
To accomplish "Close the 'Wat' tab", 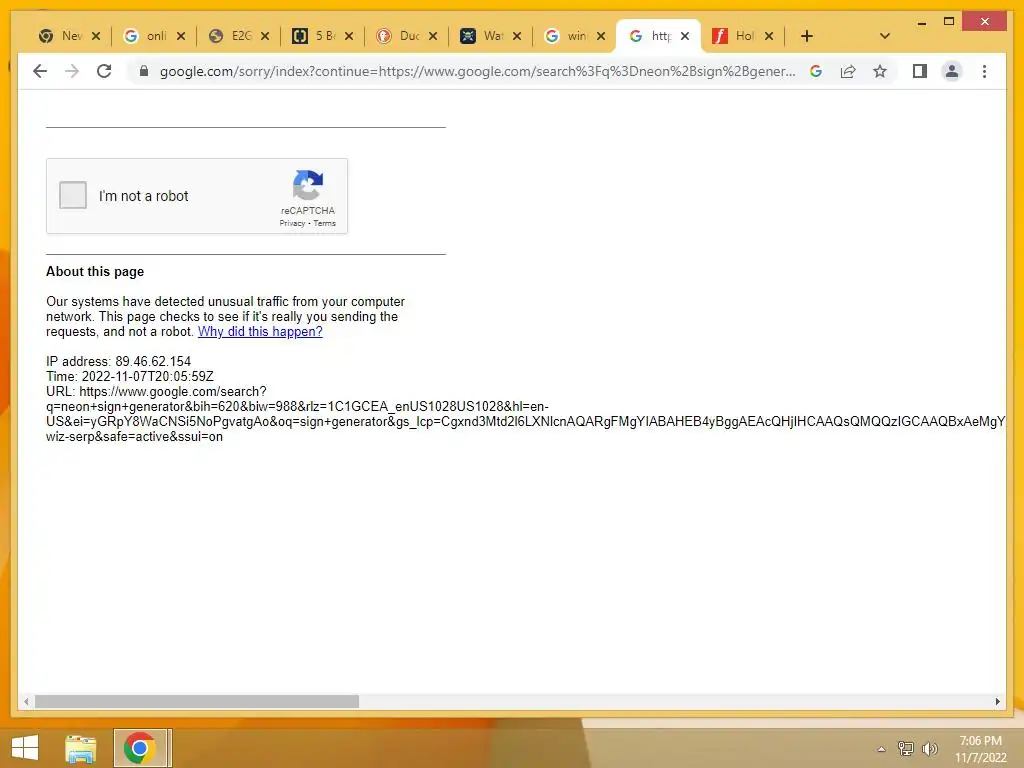I will (x=517, y=36).
